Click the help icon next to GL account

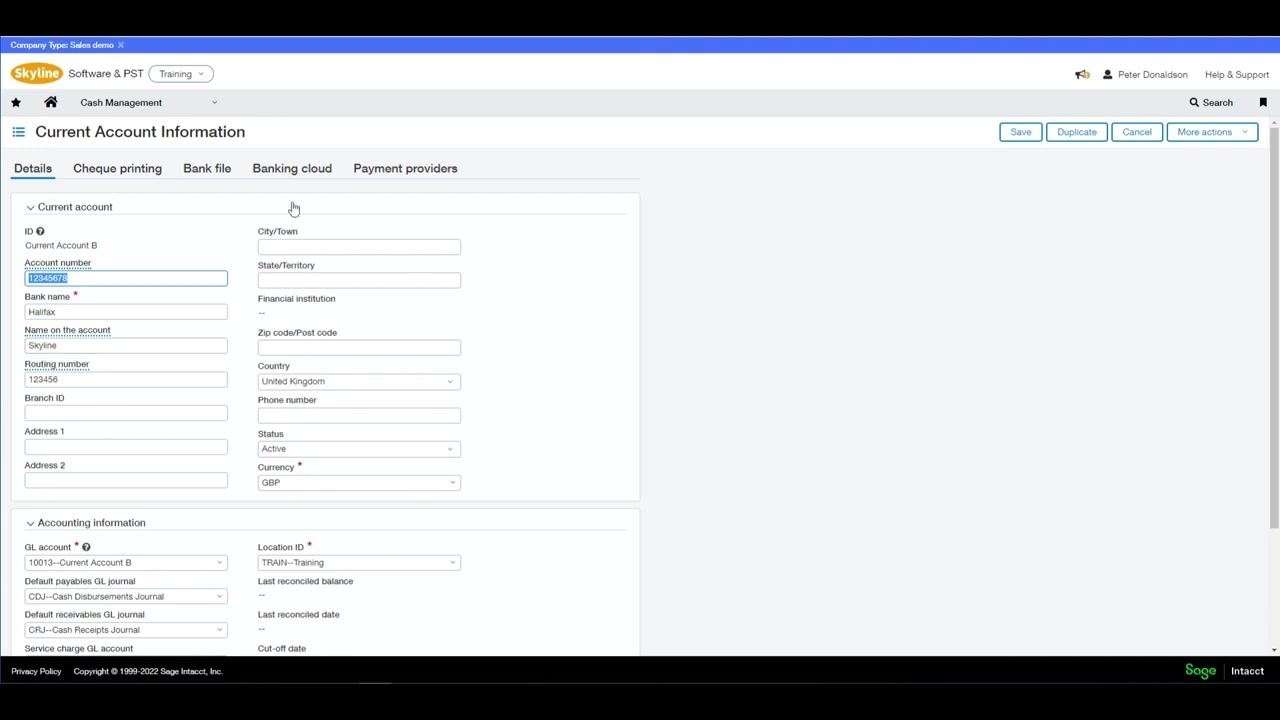[x=86, y=547]
